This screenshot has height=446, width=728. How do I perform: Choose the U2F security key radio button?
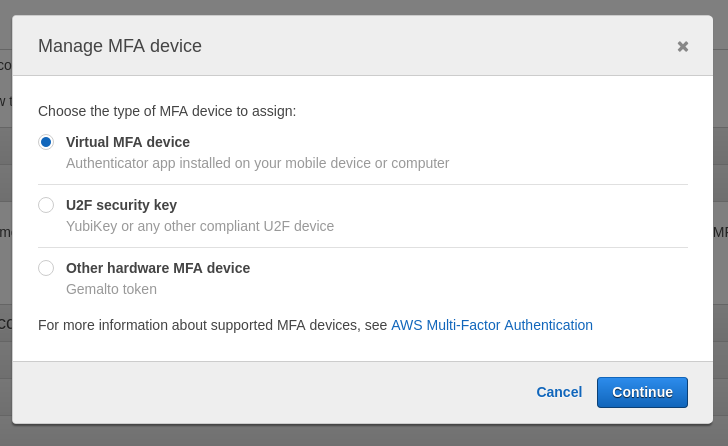coord(46,205)
